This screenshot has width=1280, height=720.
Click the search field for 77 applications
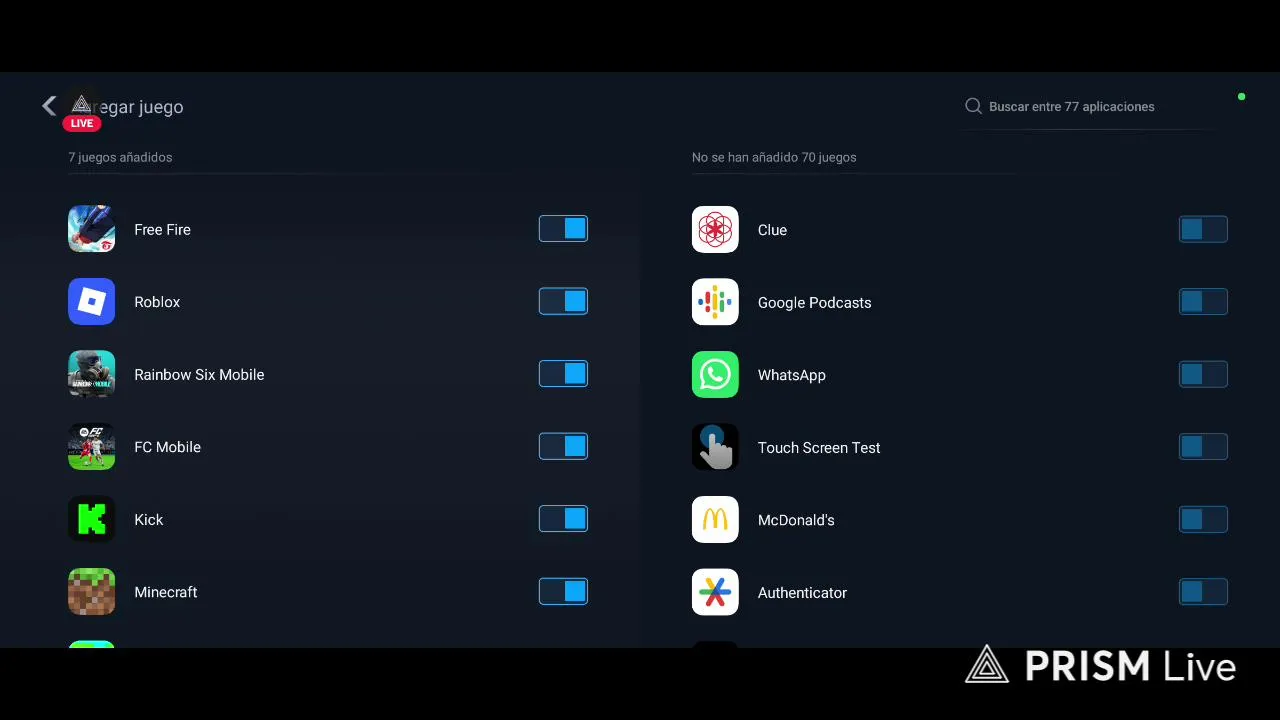click(1090, 107)
